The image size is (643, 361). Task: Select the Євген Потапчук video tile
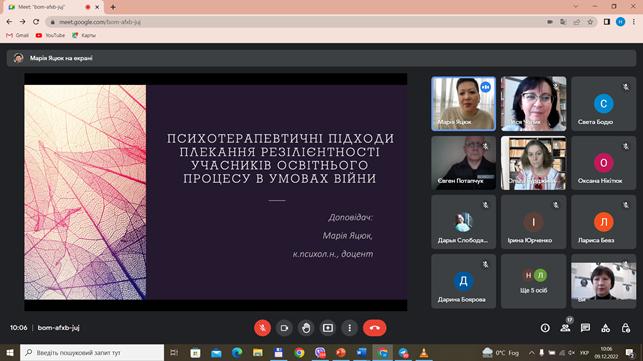[x=463, y=163]
